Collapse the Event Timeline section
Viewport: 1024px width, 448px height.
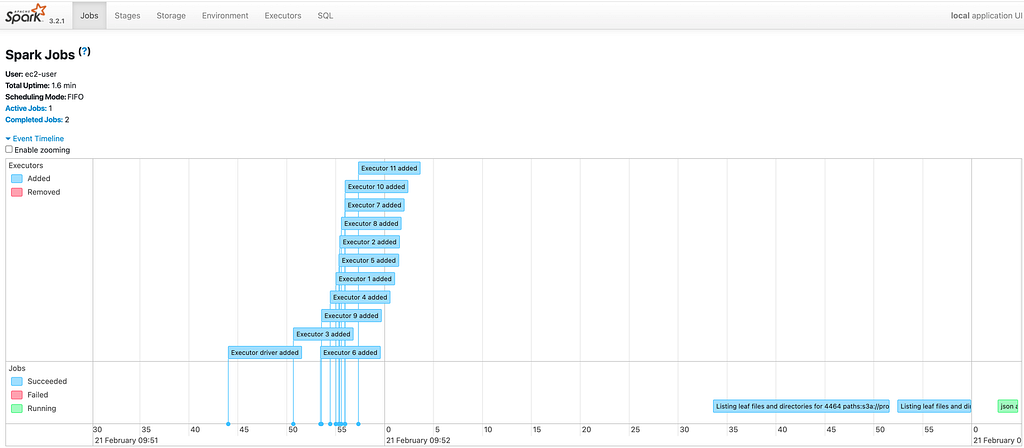point(35,138)
